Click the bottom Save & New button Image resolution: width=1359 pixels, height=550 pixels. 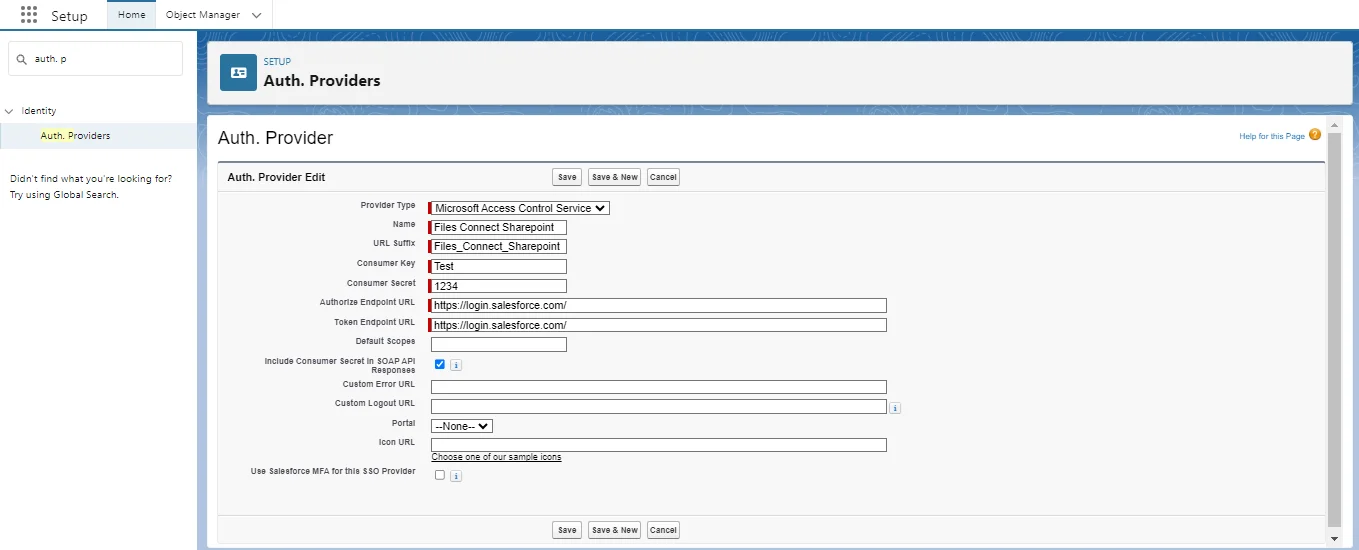tap(614, 530)
